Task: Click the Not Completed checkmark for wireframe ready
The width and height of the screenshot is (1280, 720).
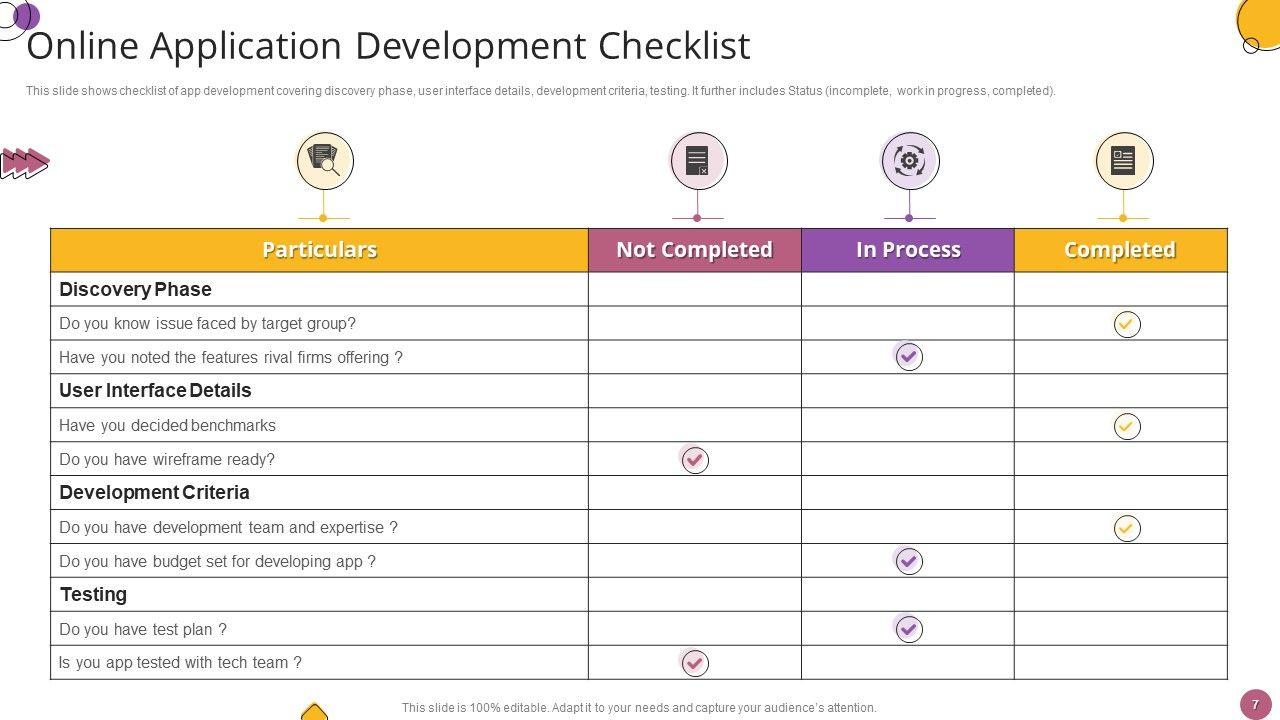Action: (x=695, y=460)
